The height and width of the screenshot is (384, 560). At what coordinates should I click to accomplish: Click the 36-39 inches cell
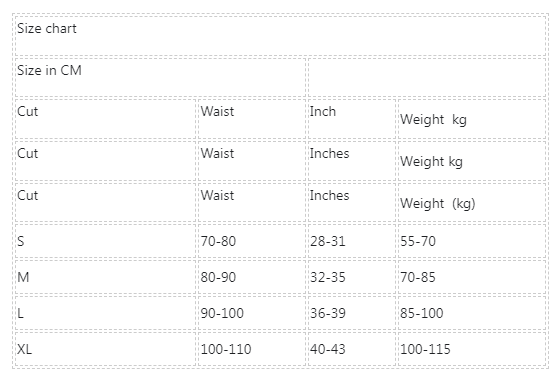pos(352,313)
